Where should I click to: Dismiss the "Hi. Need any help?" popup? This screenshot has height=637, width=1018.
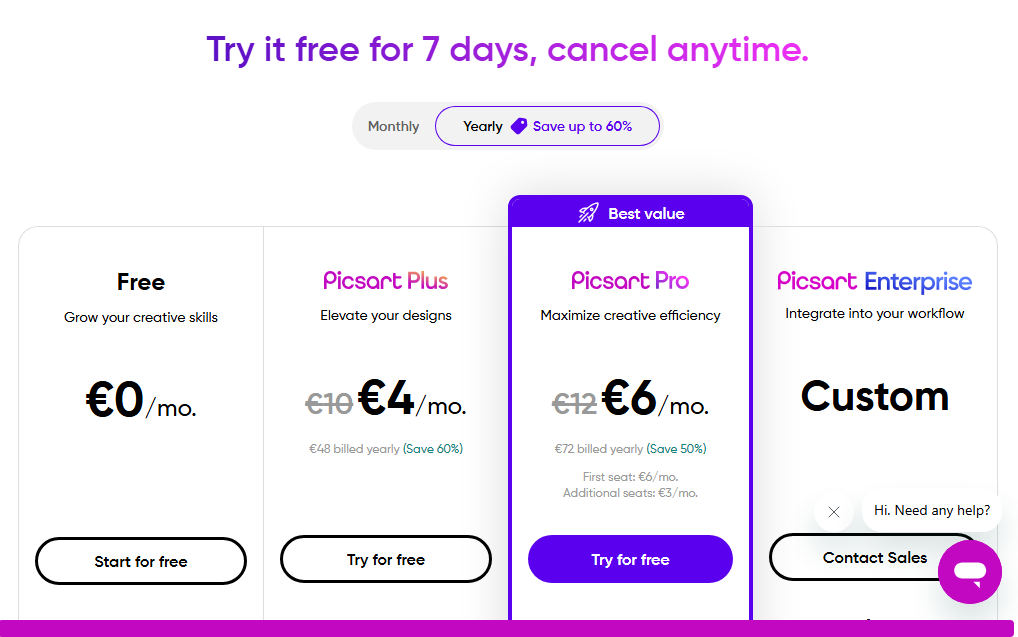click(x=834, y=512)
